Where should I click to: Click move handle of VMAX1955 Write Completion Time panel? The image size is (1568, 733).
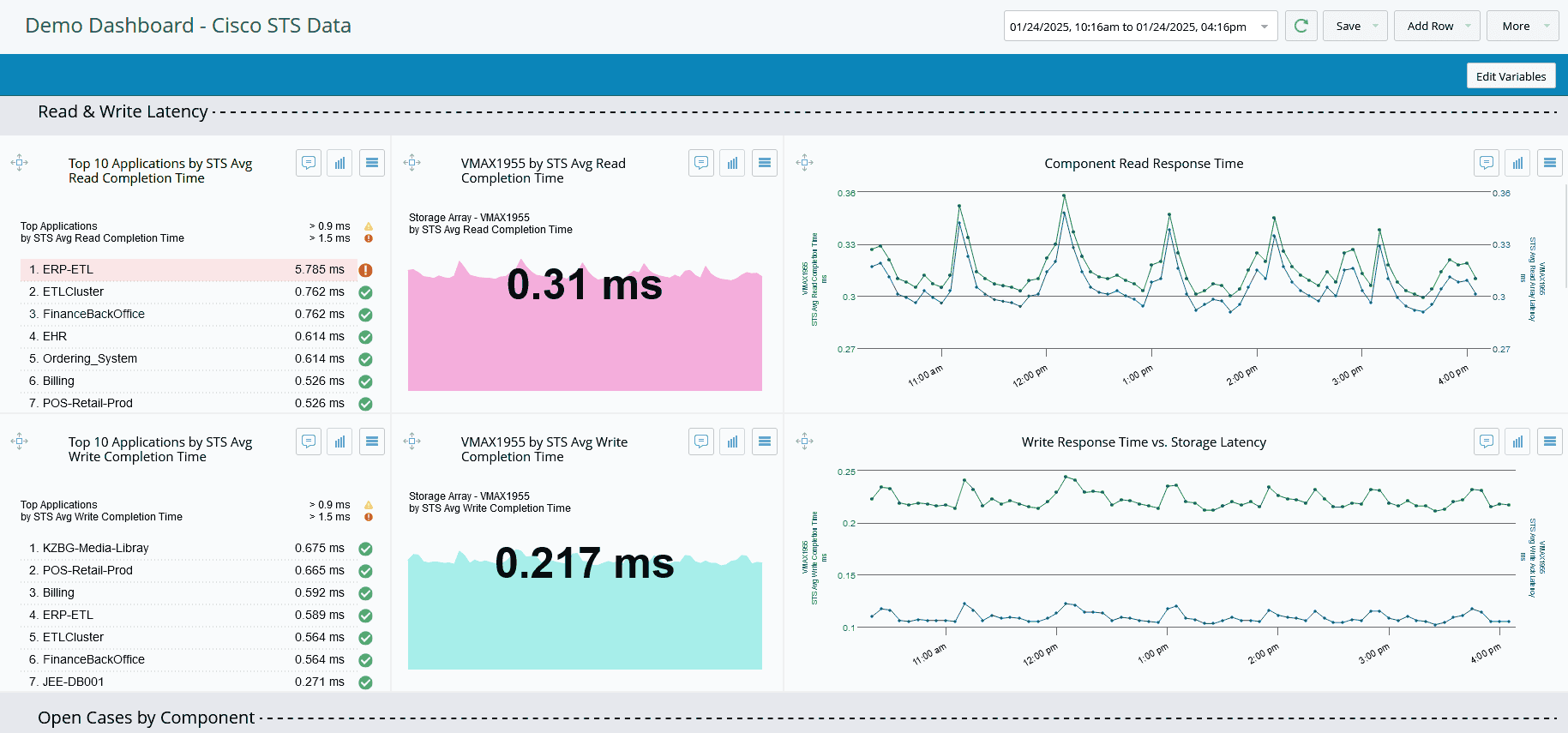[412, 441]
